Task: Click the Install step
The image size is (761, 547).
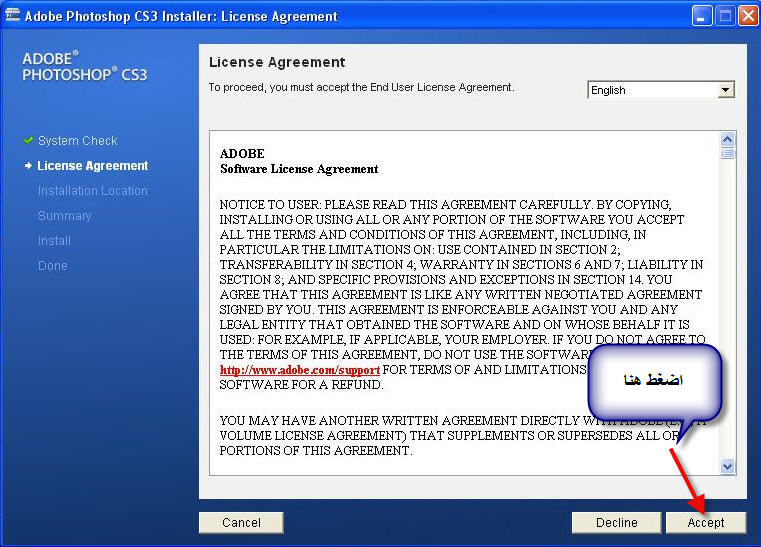Action: click(54, 241)
